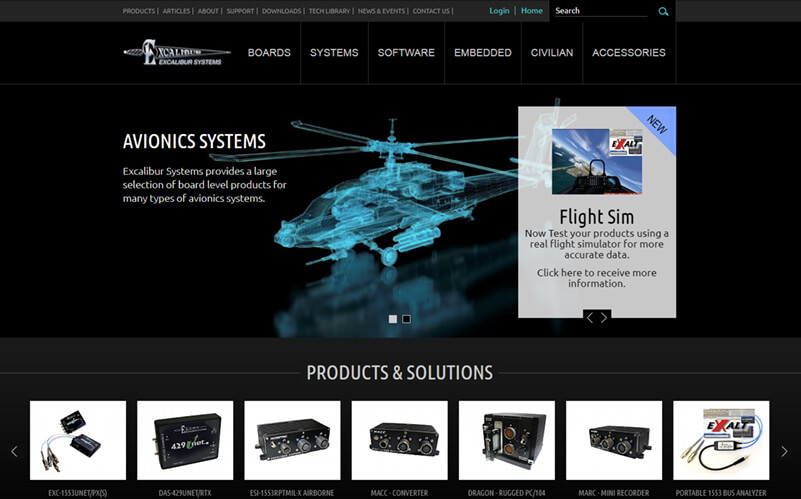Select the second slide indicator dot

pos(406,319)
